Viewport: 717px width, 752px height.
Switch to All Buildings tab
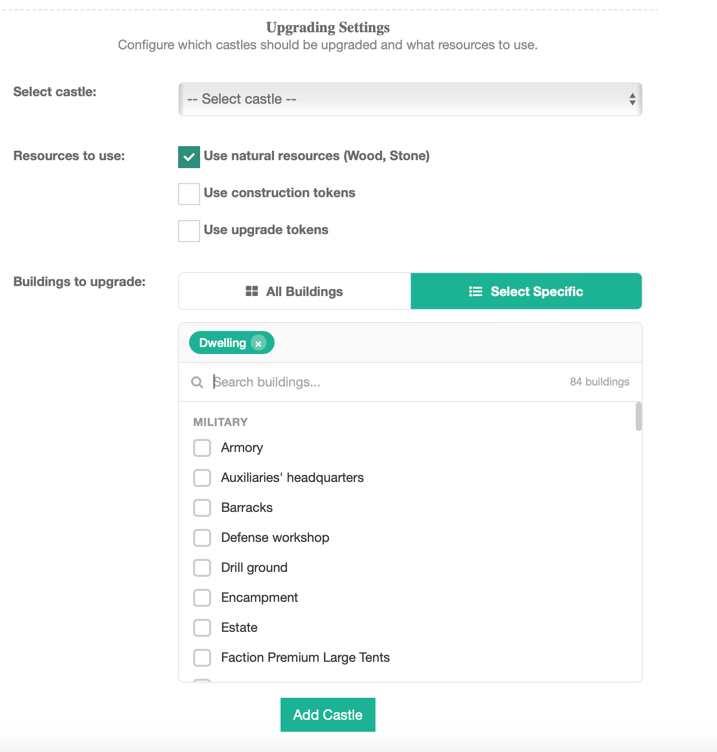(295, 291)
